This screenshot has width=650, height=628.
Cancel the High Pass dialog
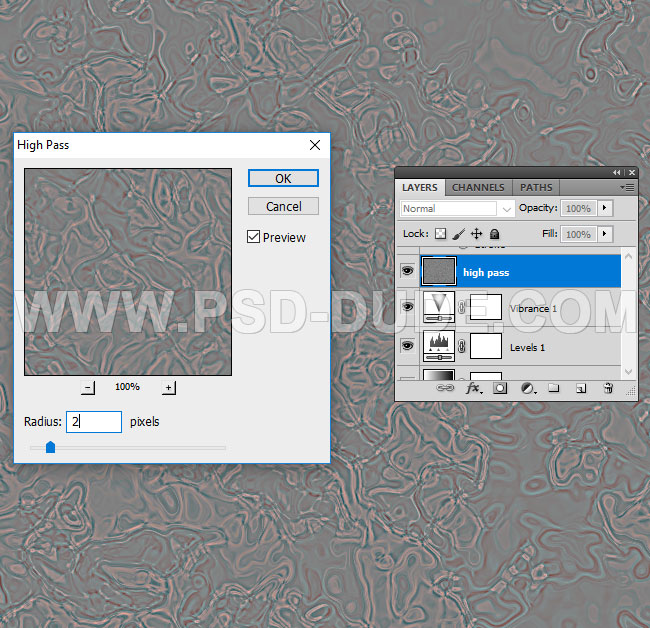coord(283,206)
